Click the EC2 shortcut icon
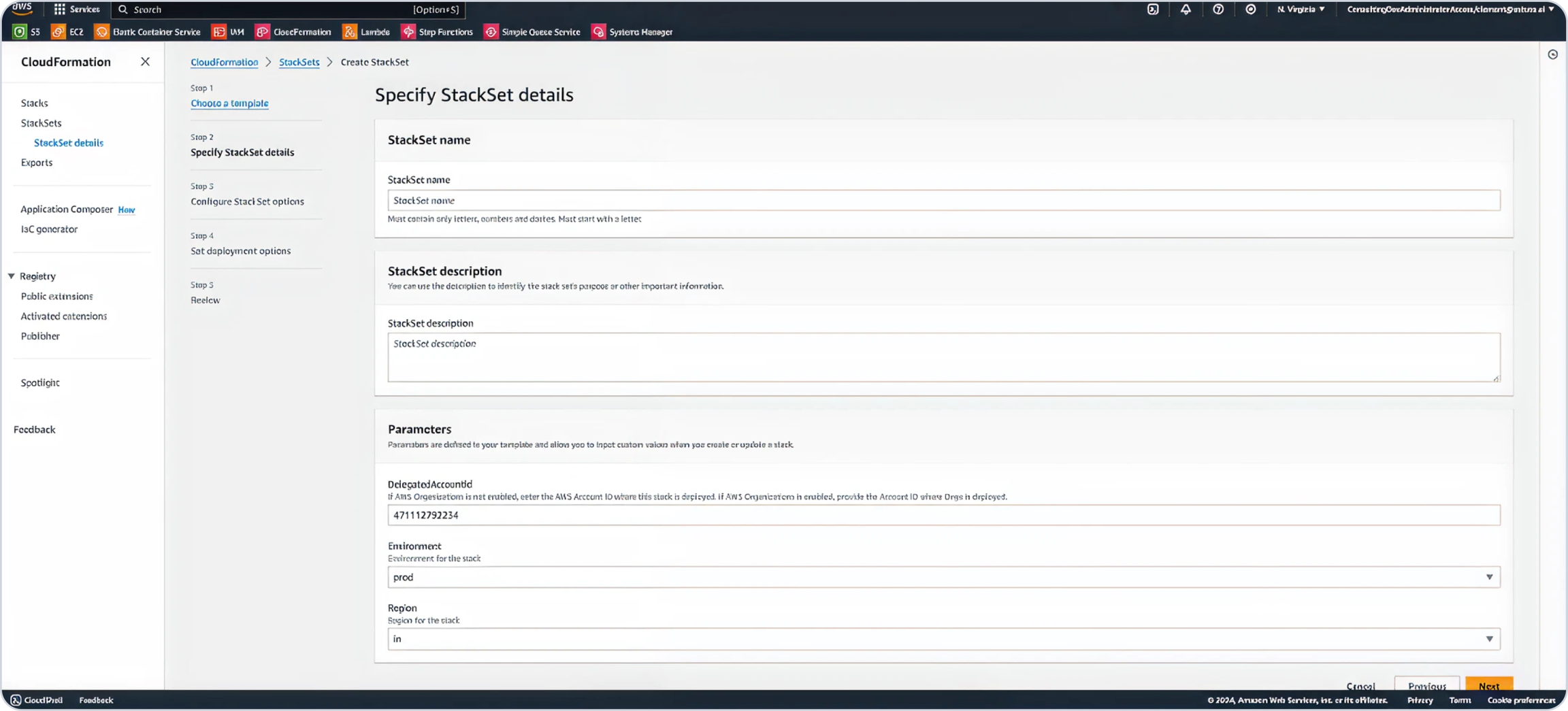Viewport: 1568px width, 711px height. coord(59,32)
